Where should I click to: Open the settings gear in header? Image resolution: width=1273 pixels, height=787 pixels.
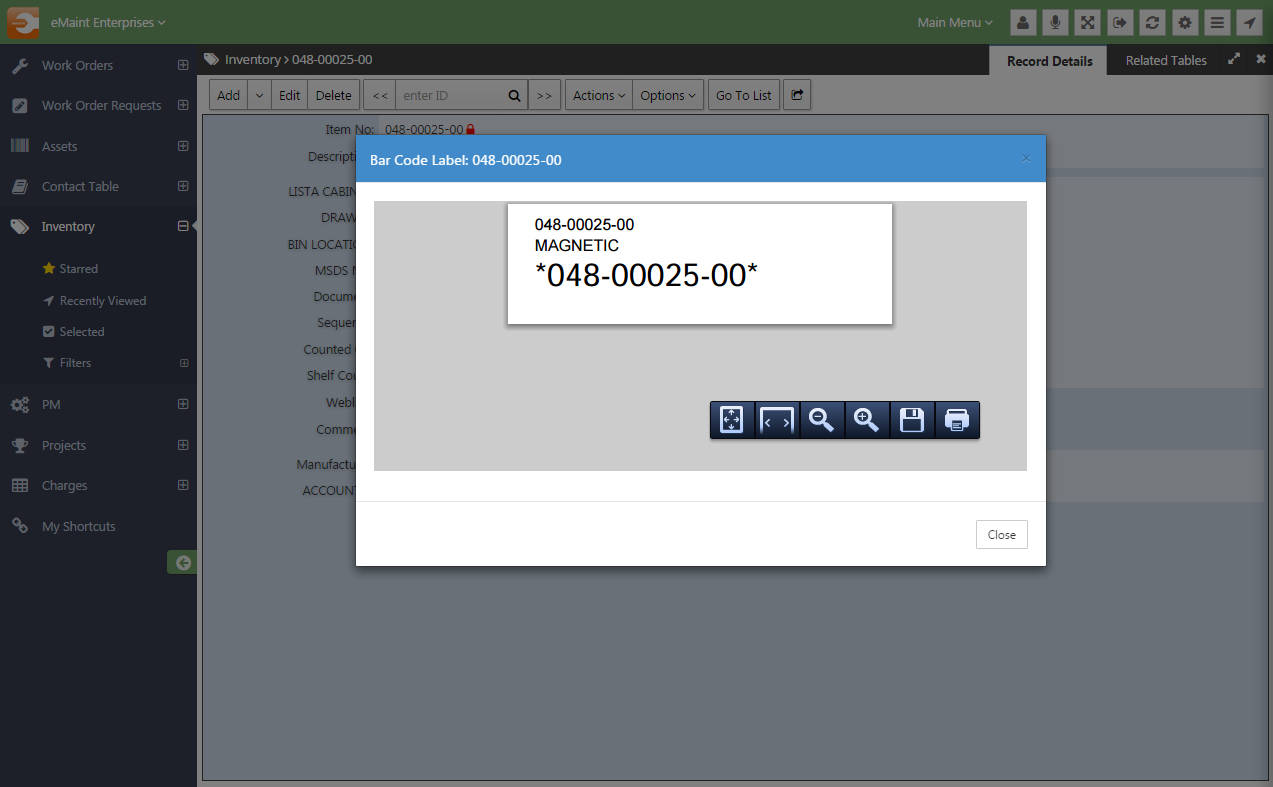[1184, 22]
